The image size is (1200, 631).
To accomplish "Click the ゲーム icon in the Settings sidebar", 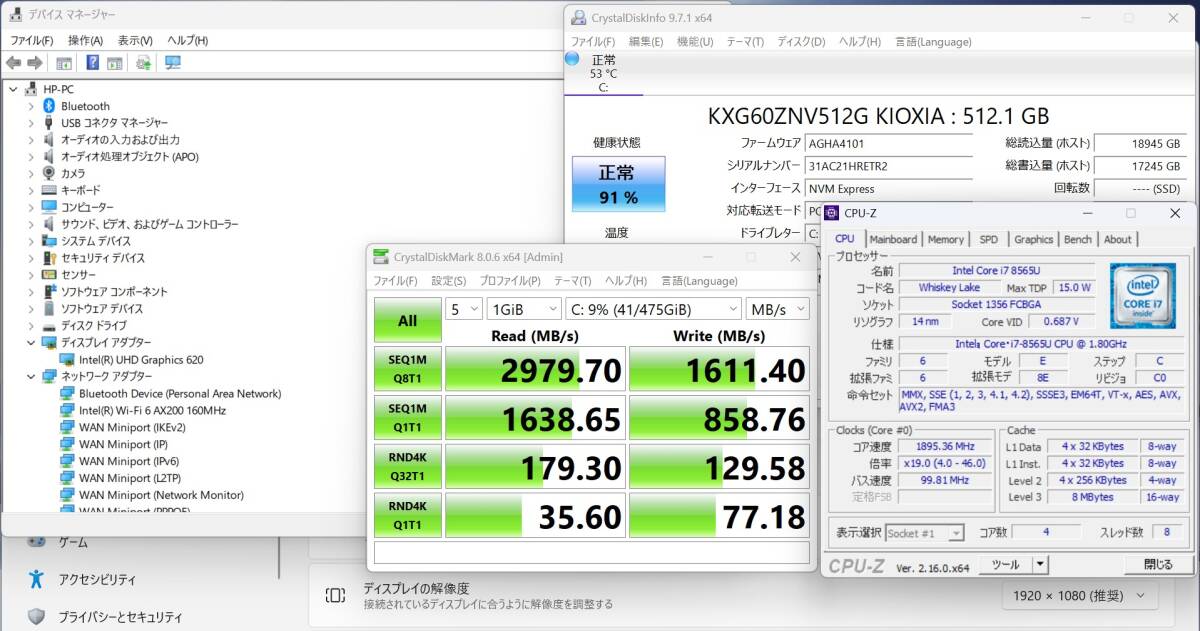I will click(x=36, y=541).
